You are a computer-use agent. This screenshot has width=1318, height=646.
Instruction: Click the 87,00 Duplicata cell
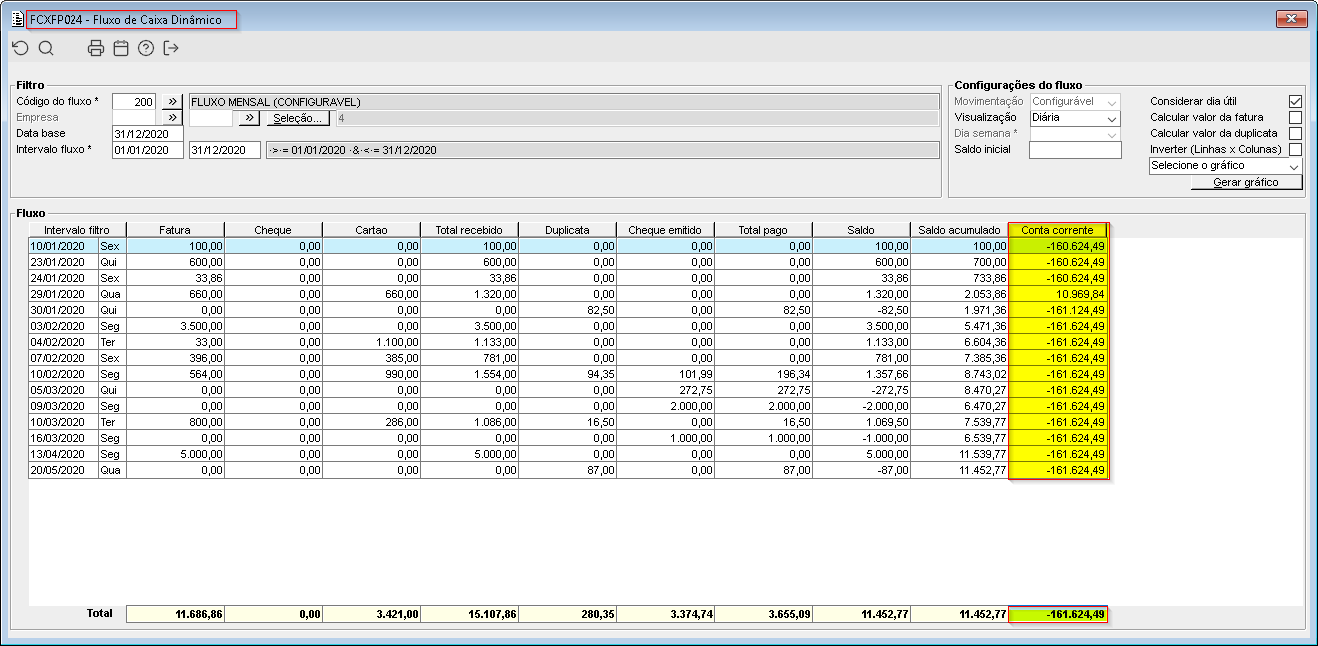point(567,470)
